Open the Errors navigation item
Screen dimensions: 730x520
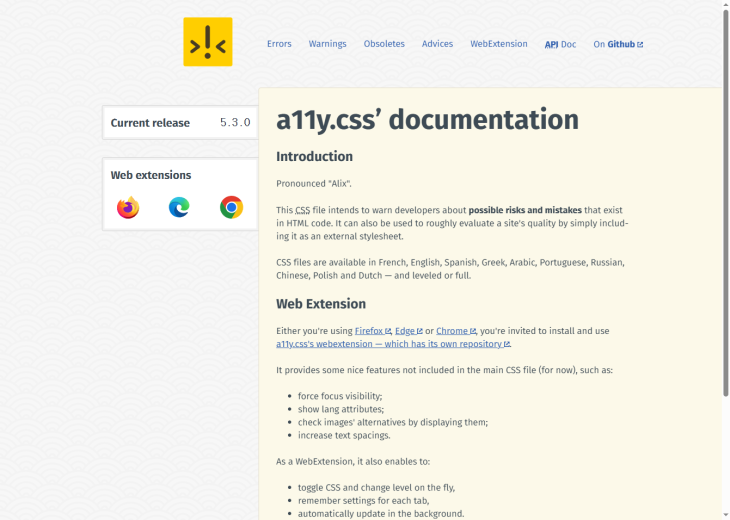(x=279, y=44)
